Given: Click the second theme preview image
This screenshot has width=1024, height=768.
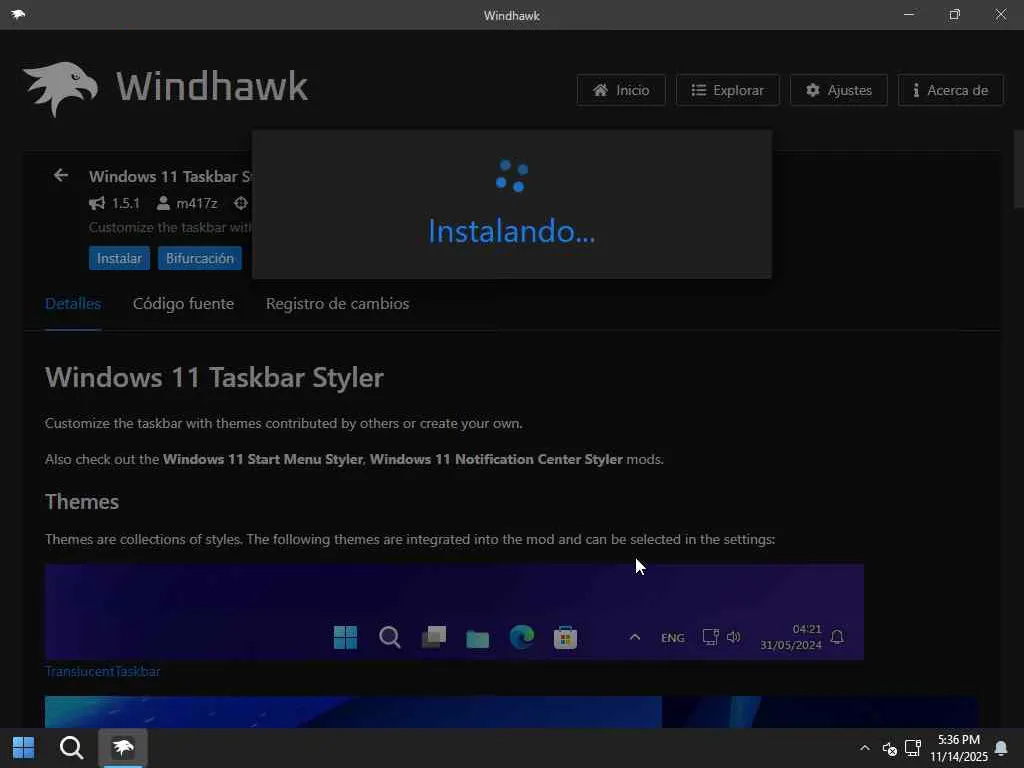Looking at the screenshot, I should (511, 712).
